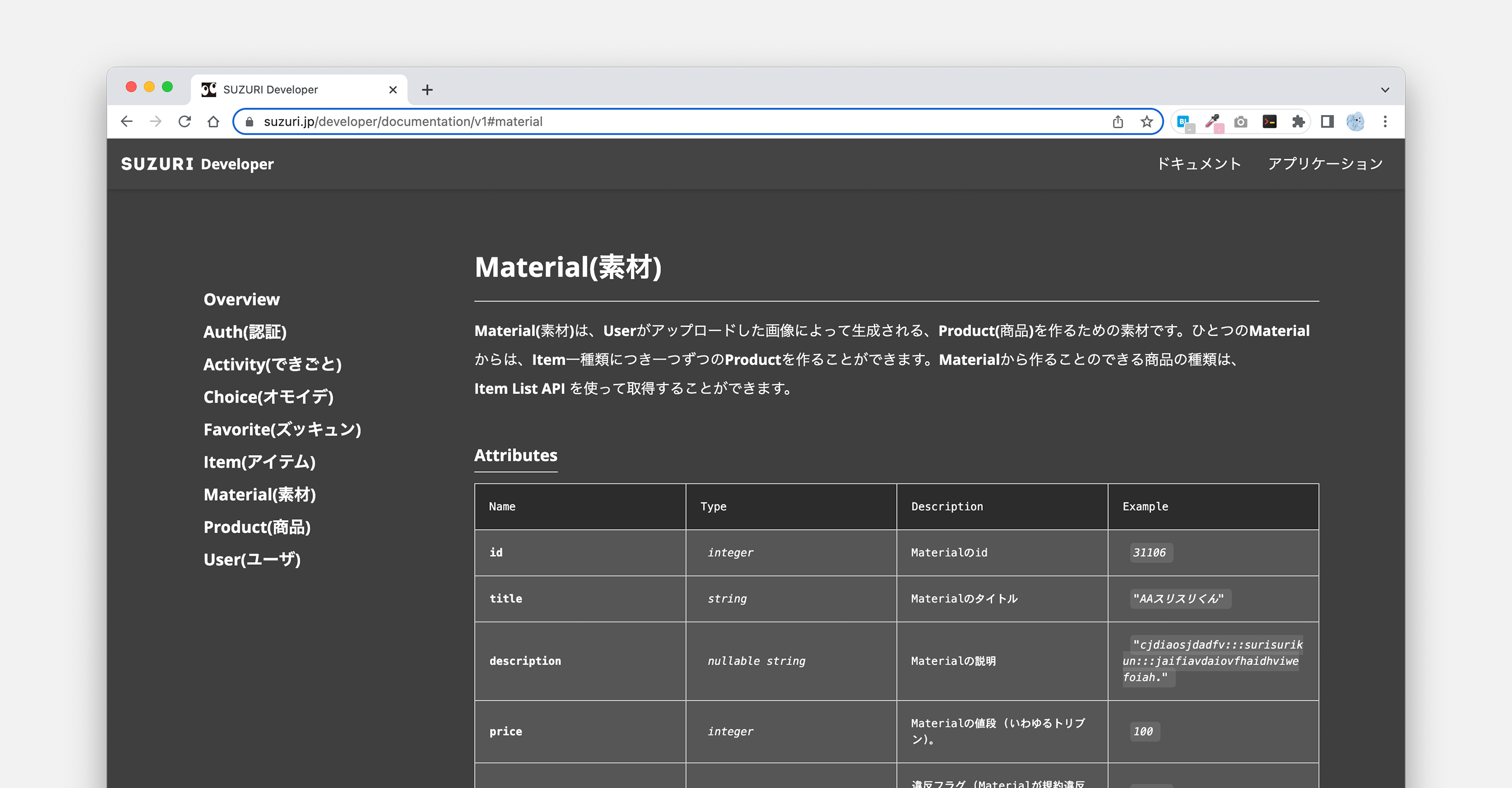Go to Auth(認証) in sidebar

pyautogui.click(x=245, y=332)
